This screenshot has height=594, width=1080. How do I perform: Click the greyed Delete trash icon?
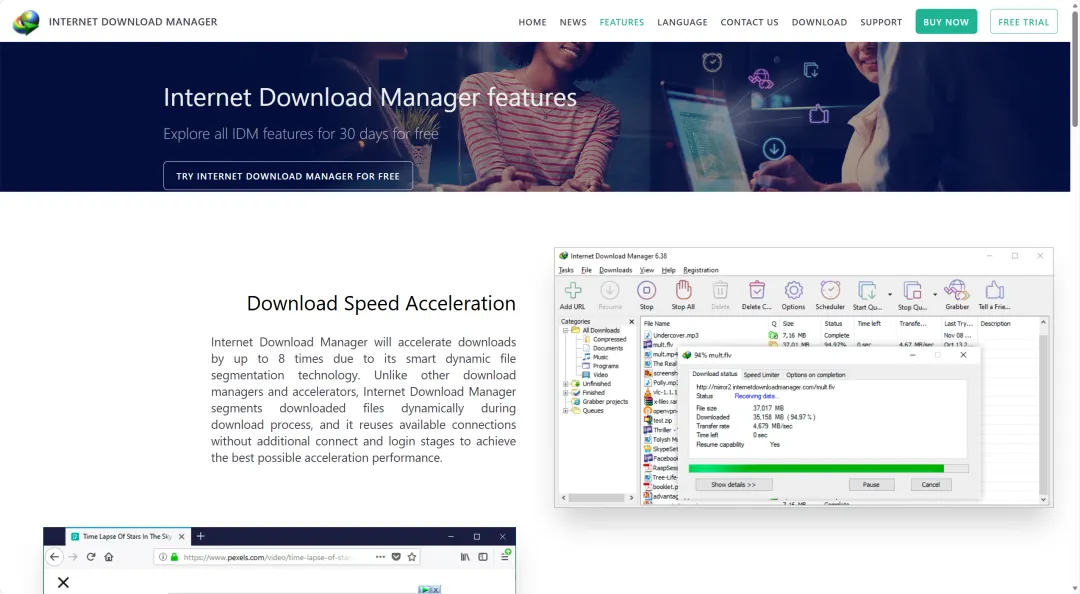[720, 296]
